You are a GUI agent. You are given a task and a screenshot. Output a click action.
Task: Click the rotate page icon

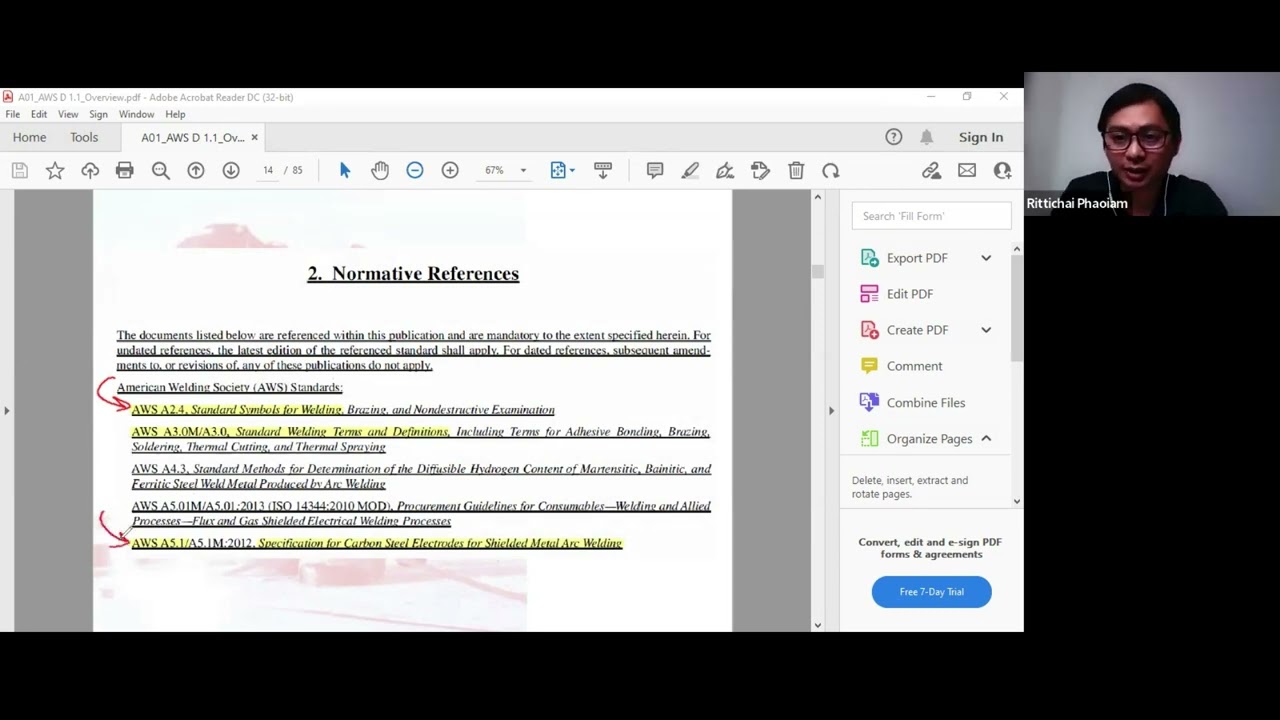point(831,171)
